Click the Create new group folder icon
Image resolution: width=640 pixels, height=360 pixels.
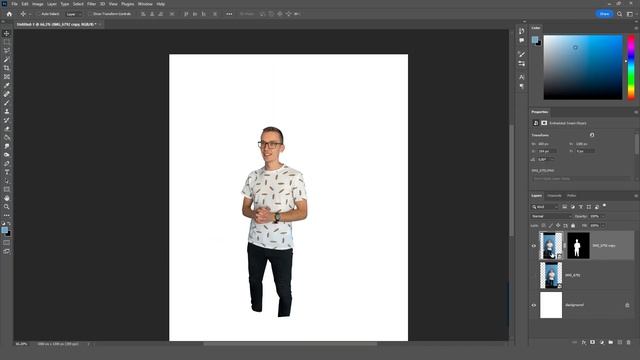pyautogui.click(x=611, y=342)
